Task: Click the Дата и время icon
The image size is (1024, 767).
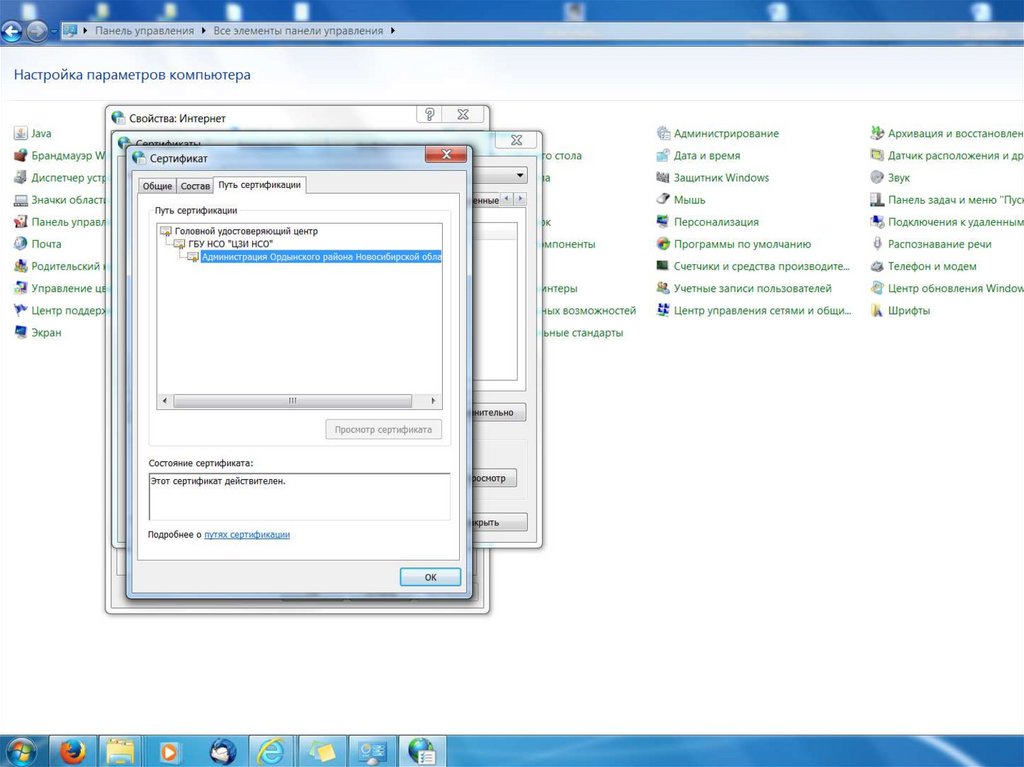Action: 663,156
